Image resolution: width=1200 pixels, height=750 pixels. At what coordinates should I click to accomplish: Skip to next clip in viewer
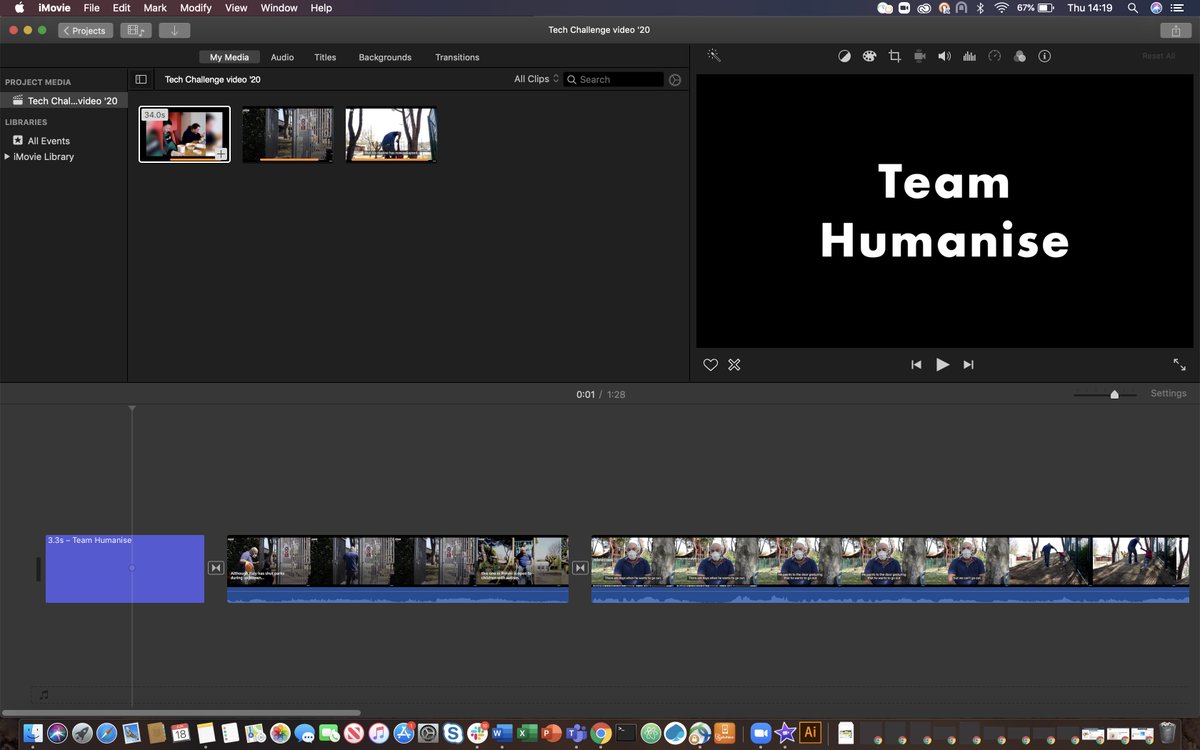968,365
